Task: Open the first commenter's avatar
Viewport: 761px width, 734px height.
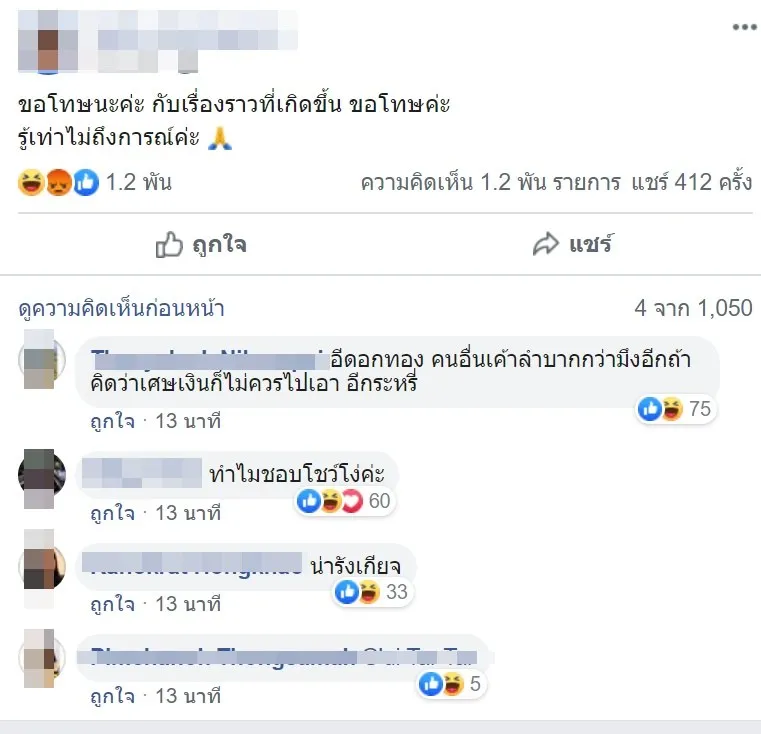Action: click(x=42, y=359)
